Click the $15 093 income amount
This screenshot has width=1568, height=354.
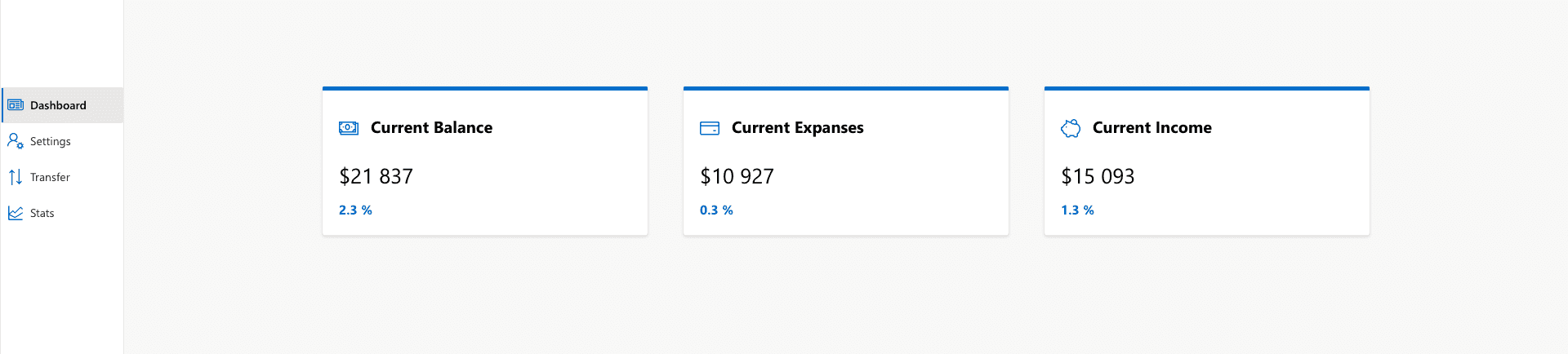(x=1098, y=176)
